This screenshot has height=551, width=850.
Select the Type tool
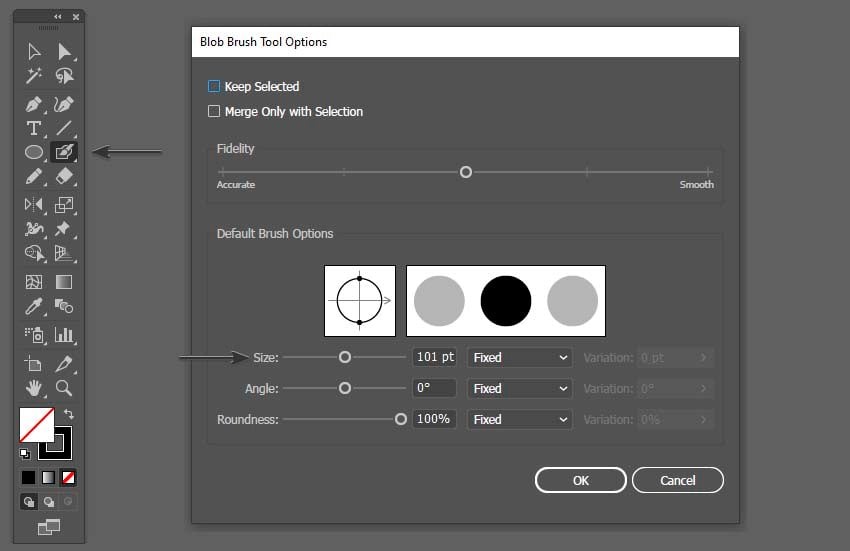[34, 128]
